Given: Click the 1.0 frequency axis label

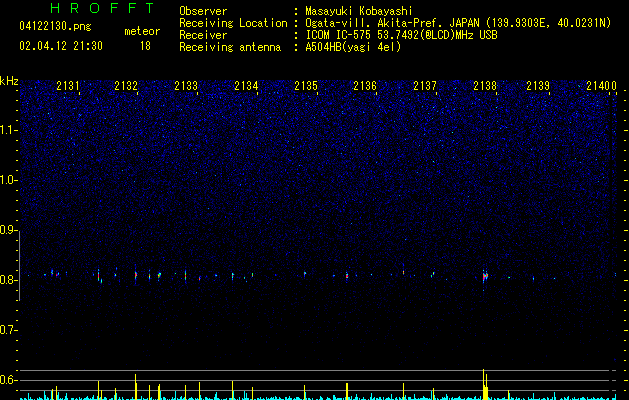Looking at the screenshot, I should (x=8, y=180).
